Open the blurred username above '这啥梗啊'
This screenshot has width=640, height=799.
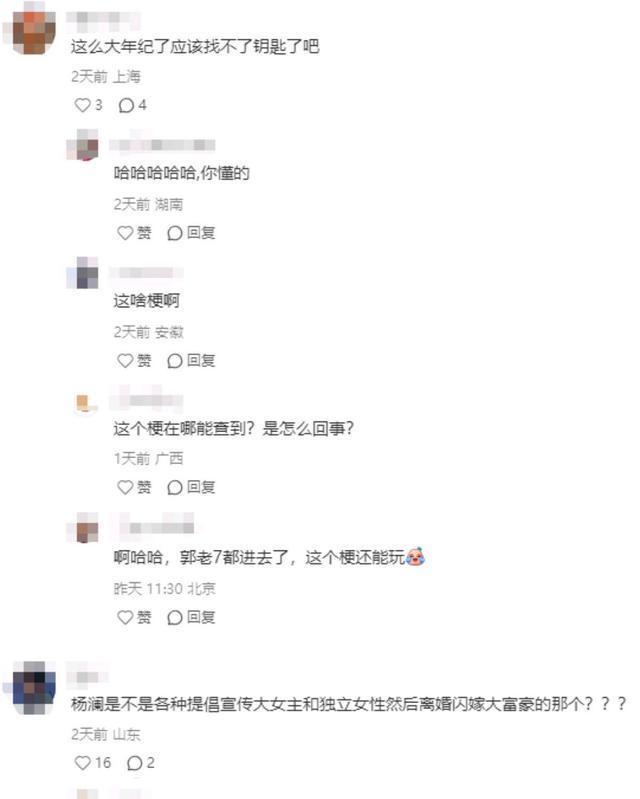pyautogui.click(x=146, y=273)
